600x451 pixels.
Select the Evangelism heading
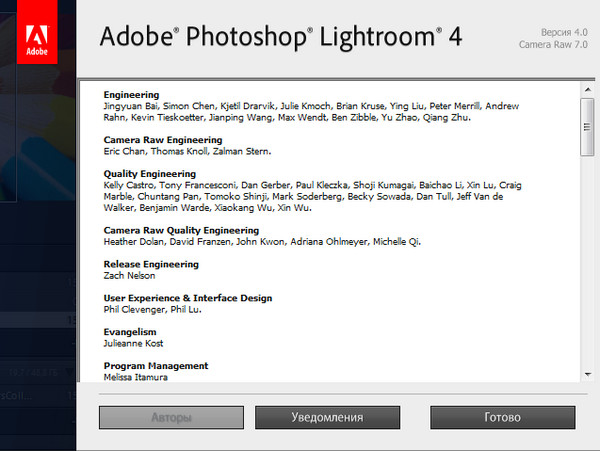132,332
